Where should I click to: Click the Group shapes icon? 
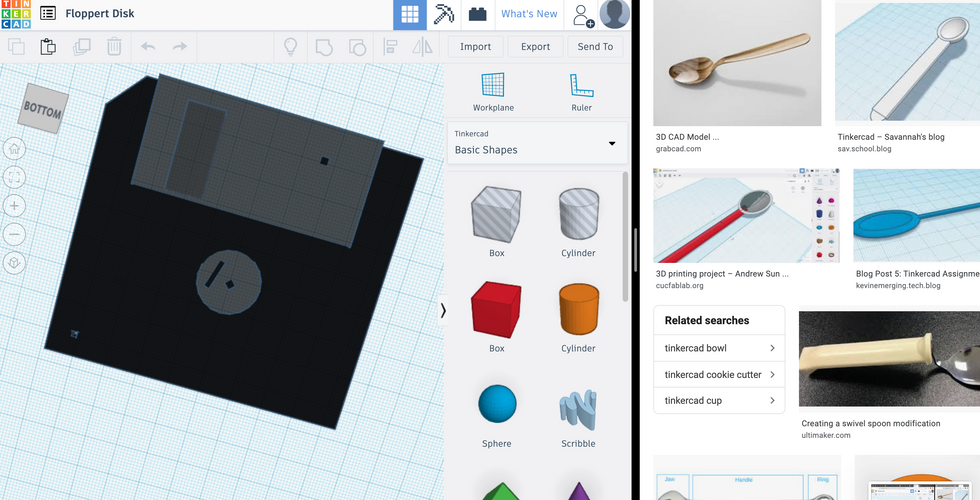[324, 47]
